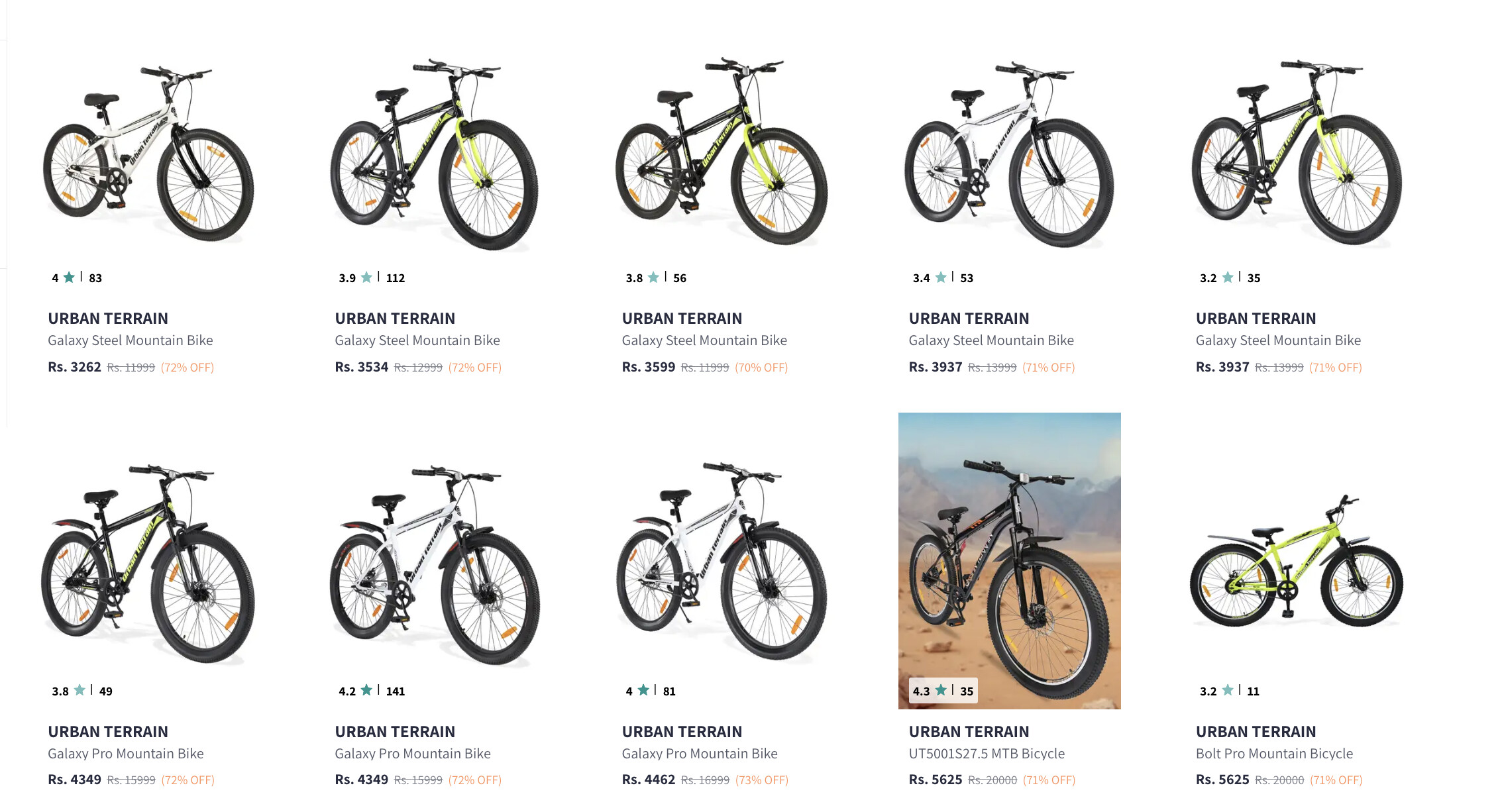Click the Rs. 4462 price
This screenshot has height=812, width=1500.
(648, 780)
